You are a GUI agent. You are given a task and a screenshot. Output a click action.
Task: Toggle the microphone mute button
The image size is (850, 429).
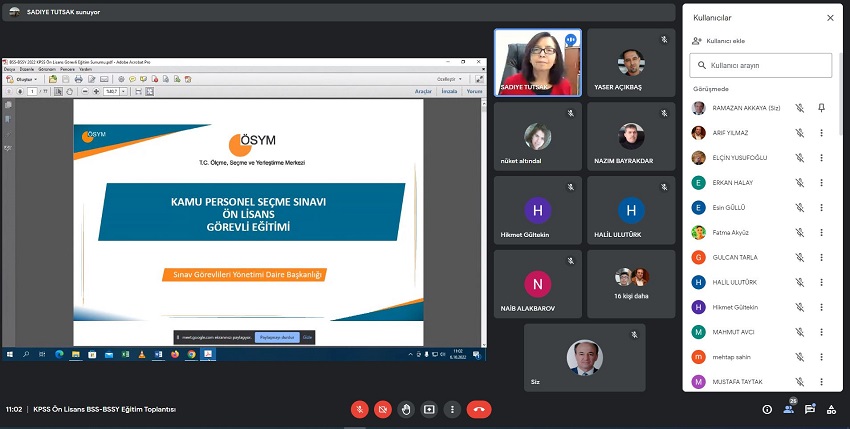pos(359,409)
